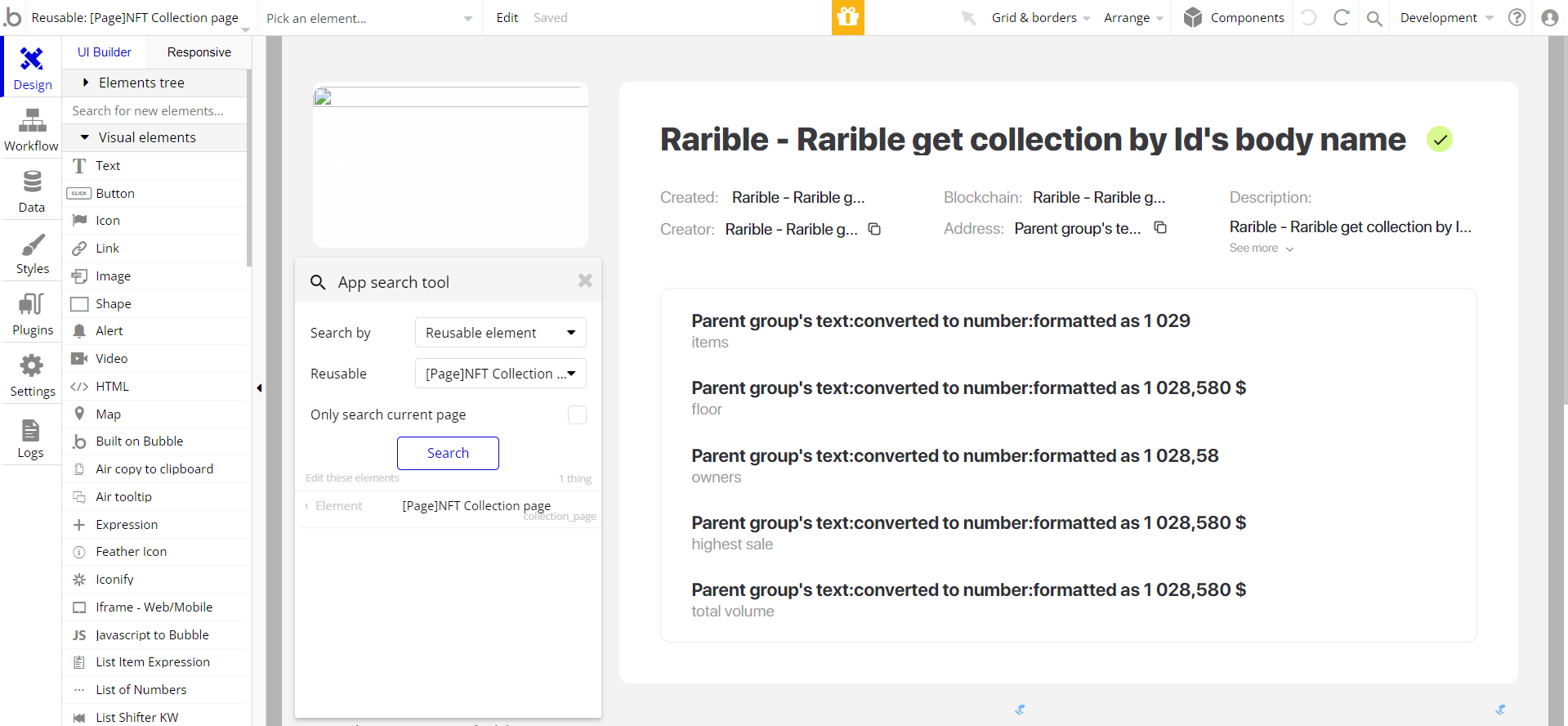This screenshot has height=726, width=1568.
Task: Add a Map element from palette
Action: coord(155,414)
